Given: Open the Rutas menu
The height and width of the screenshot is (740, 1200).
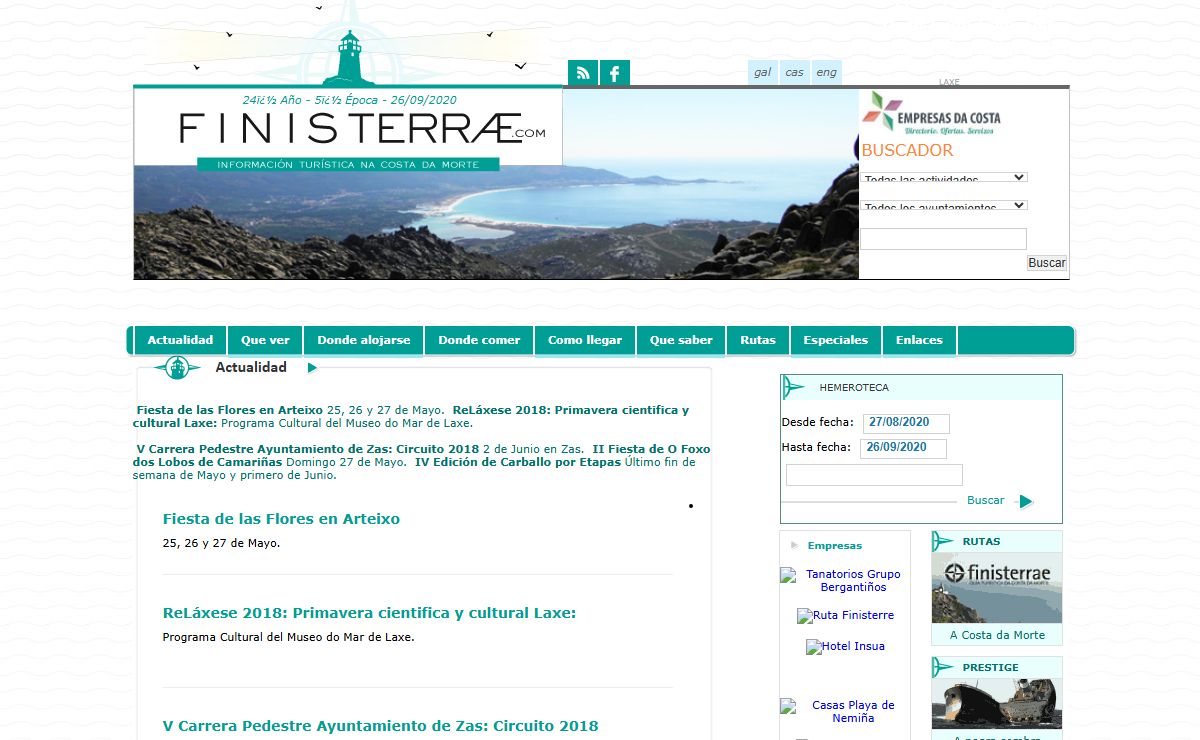Looking at the screenshot, I should pos(758,340).
